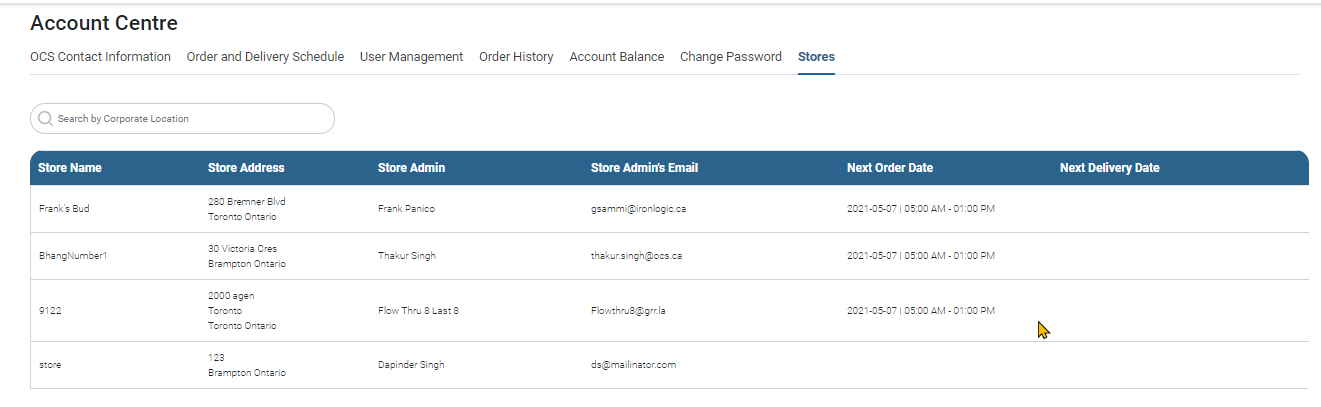Screen dimensions: 1321x407
Task: Open the Change Password tab
Action: tap(731, 57)
